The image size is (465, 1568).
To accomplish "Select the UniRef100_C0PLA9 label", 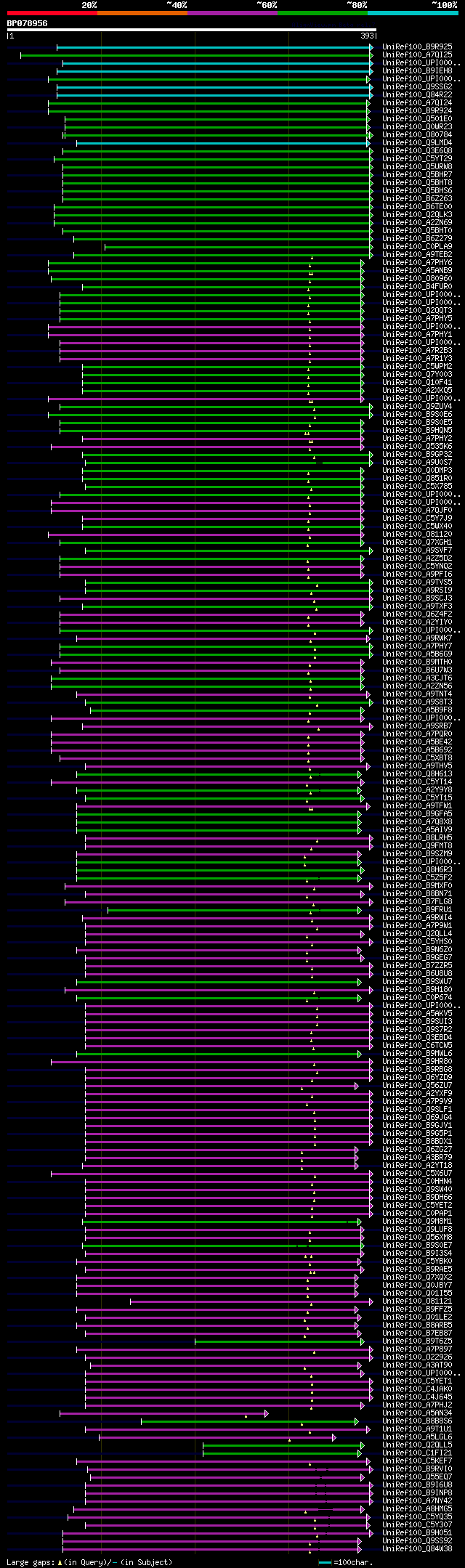I will point(417,246).
